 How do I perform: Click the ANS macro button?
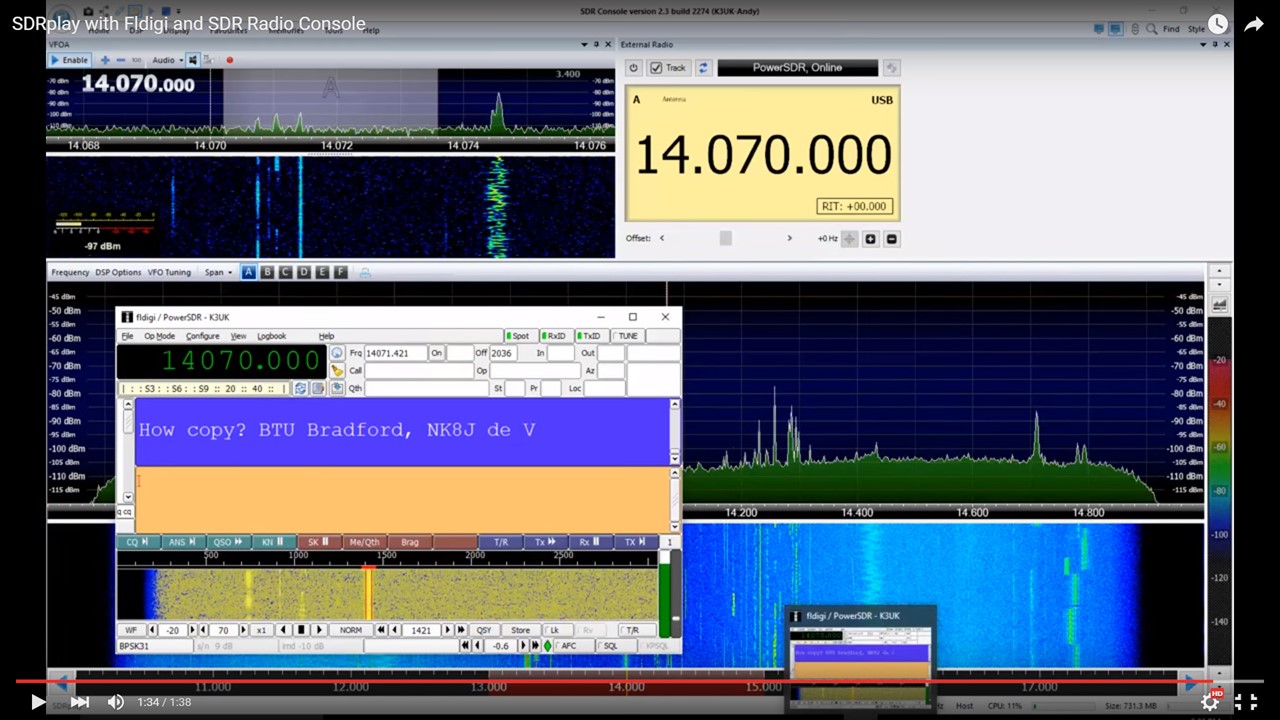[x=184, y=542]
